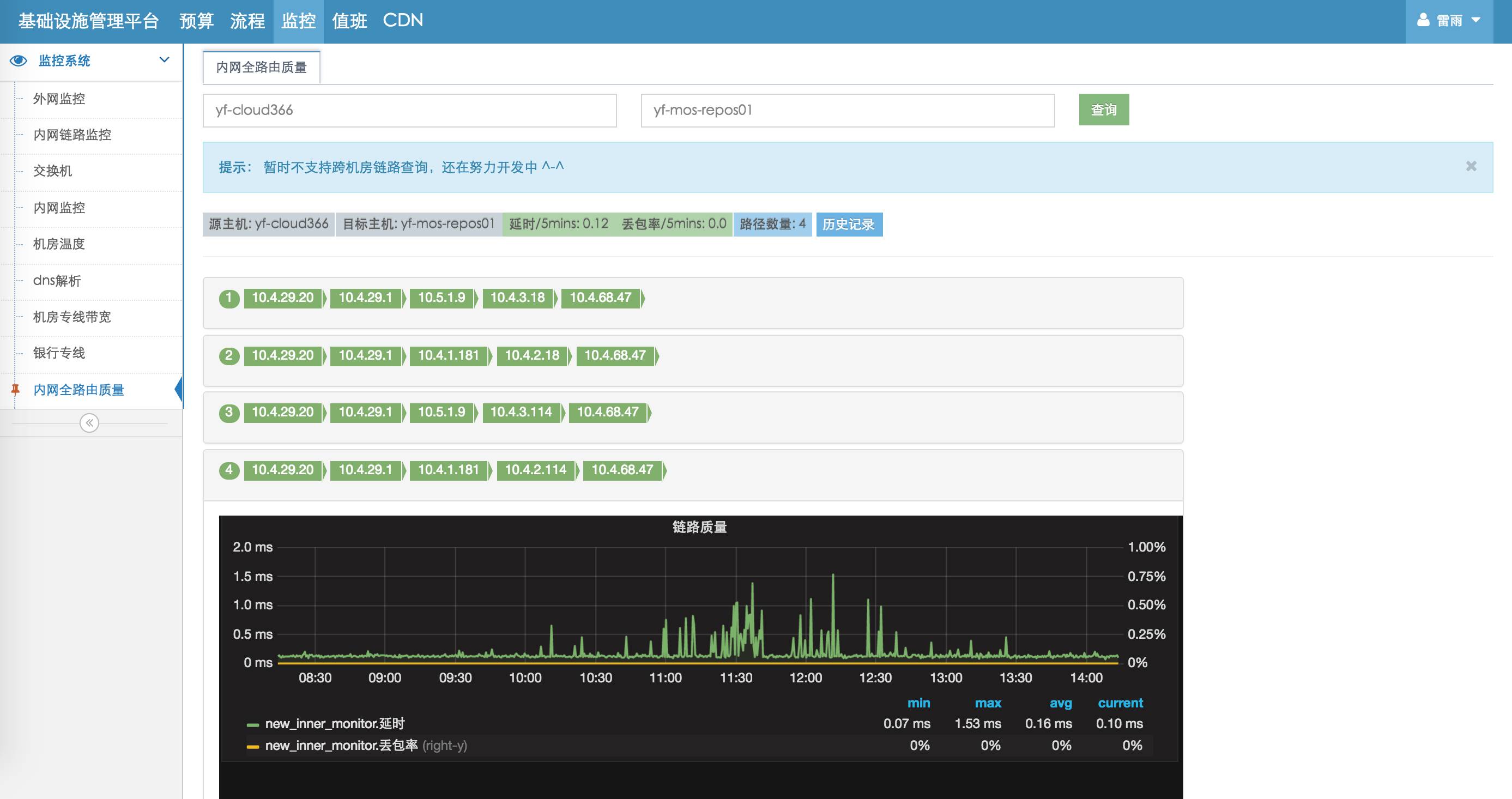Click the pin icon beside 内网全路由质量

coord(16,389)
